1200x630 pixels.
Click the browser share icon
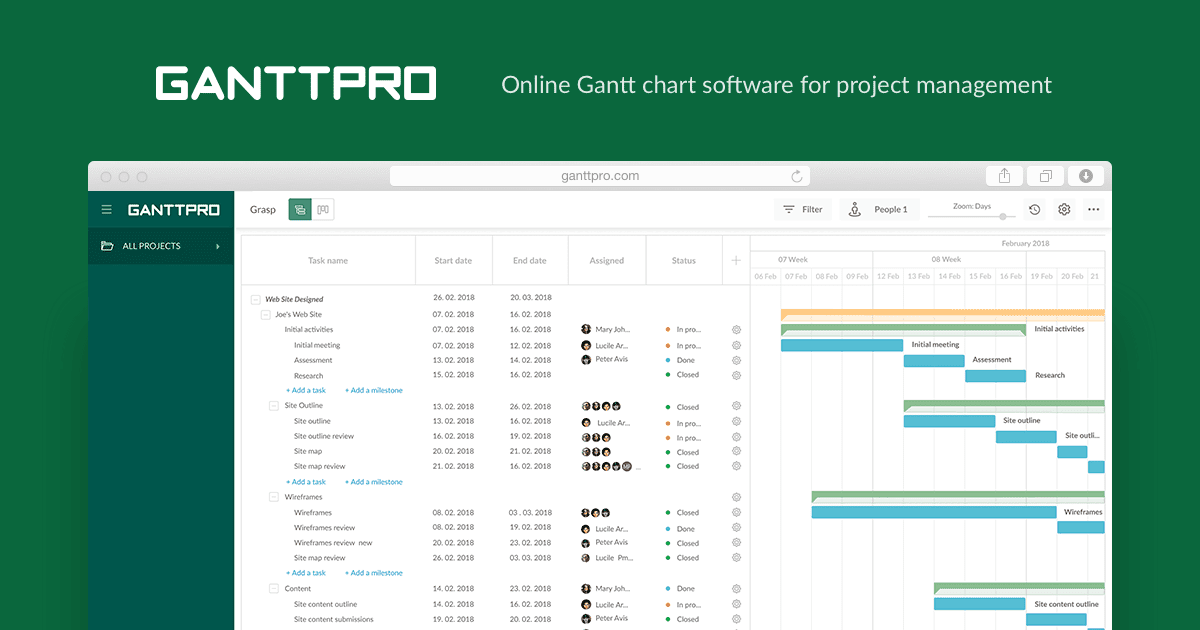(x=1004, y=176)
